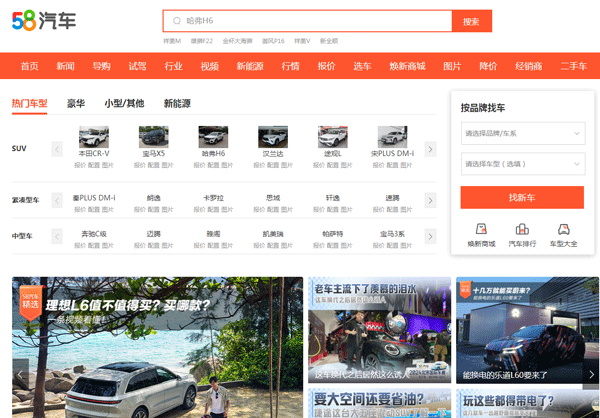Open the 哈弗H6 car thumbnail
The height and width of the screenshot is (418, 600).
[213, 137]
